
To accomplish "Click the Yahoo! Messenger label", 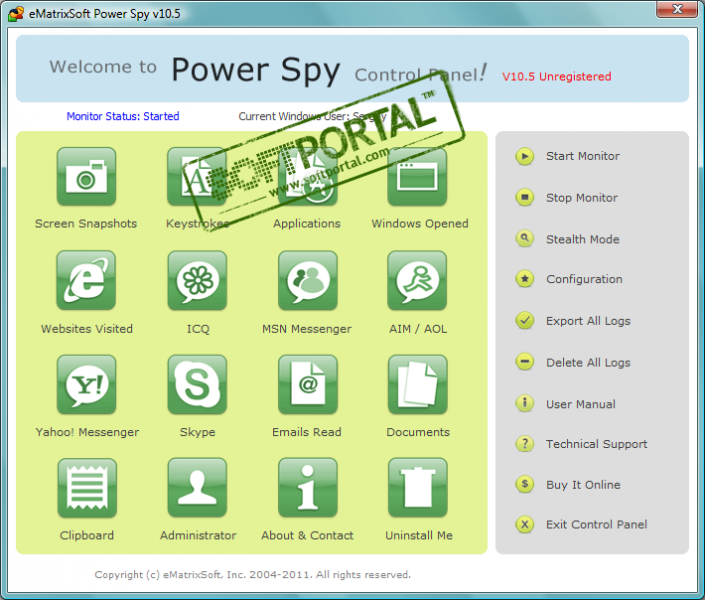I will point(87,432).
